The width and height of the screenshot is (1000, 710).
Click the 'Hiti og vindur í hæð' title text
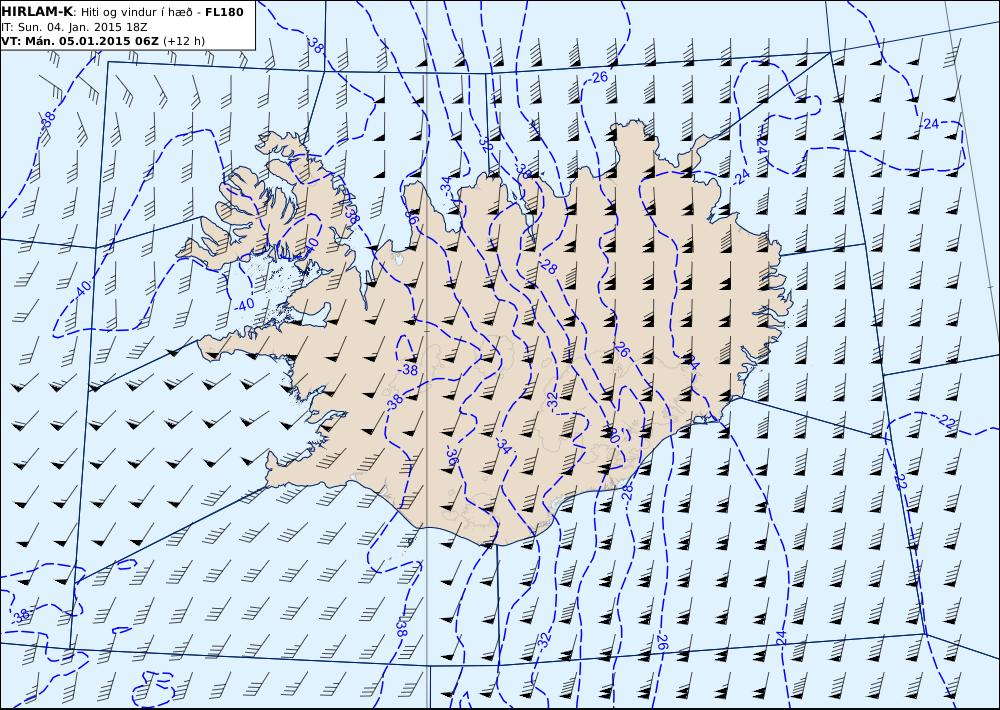point(136,12)
